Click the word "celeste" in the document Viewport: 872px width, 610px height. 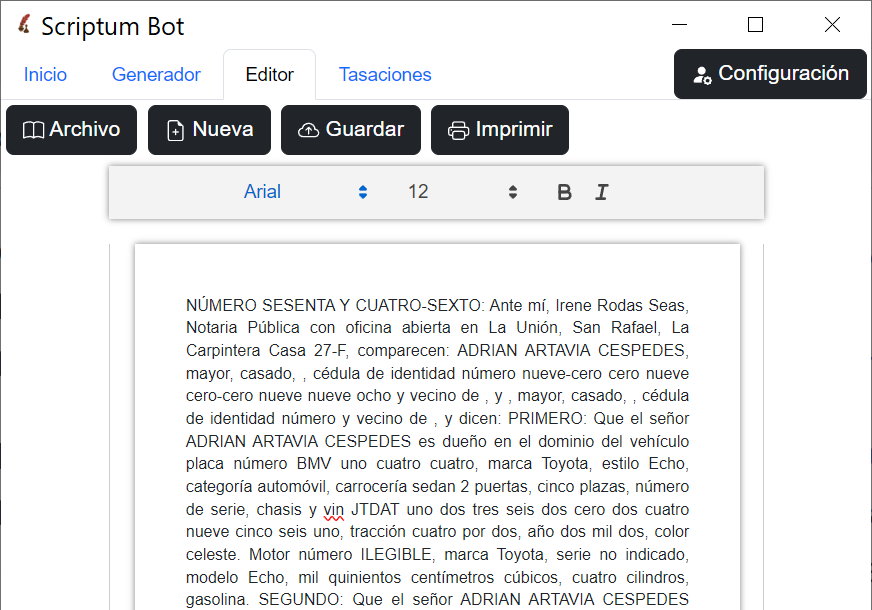[211, 554]
